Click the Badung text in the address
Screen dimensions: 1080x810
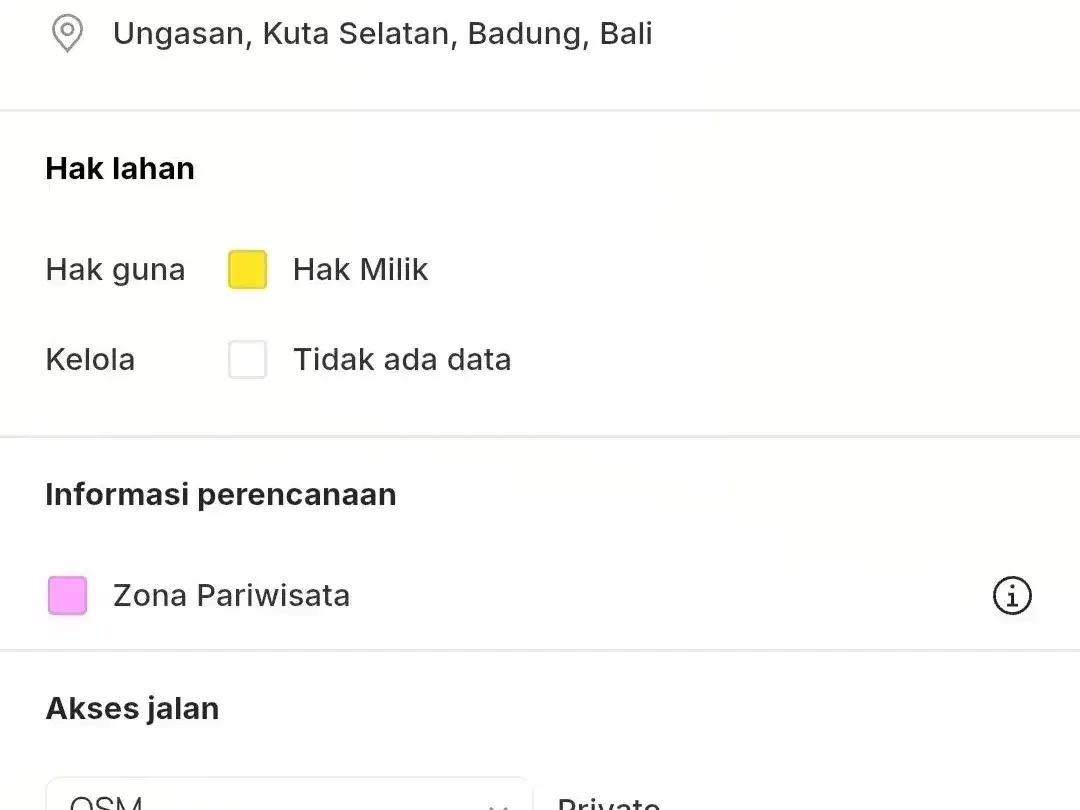528,34
